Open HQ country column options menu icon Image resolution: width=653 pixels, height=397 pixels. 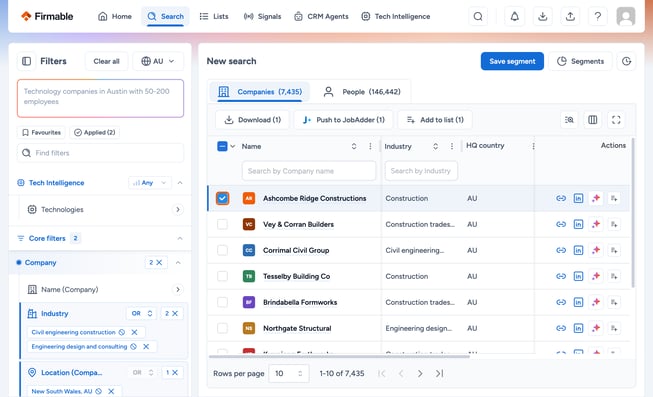[x=533, y=146]
